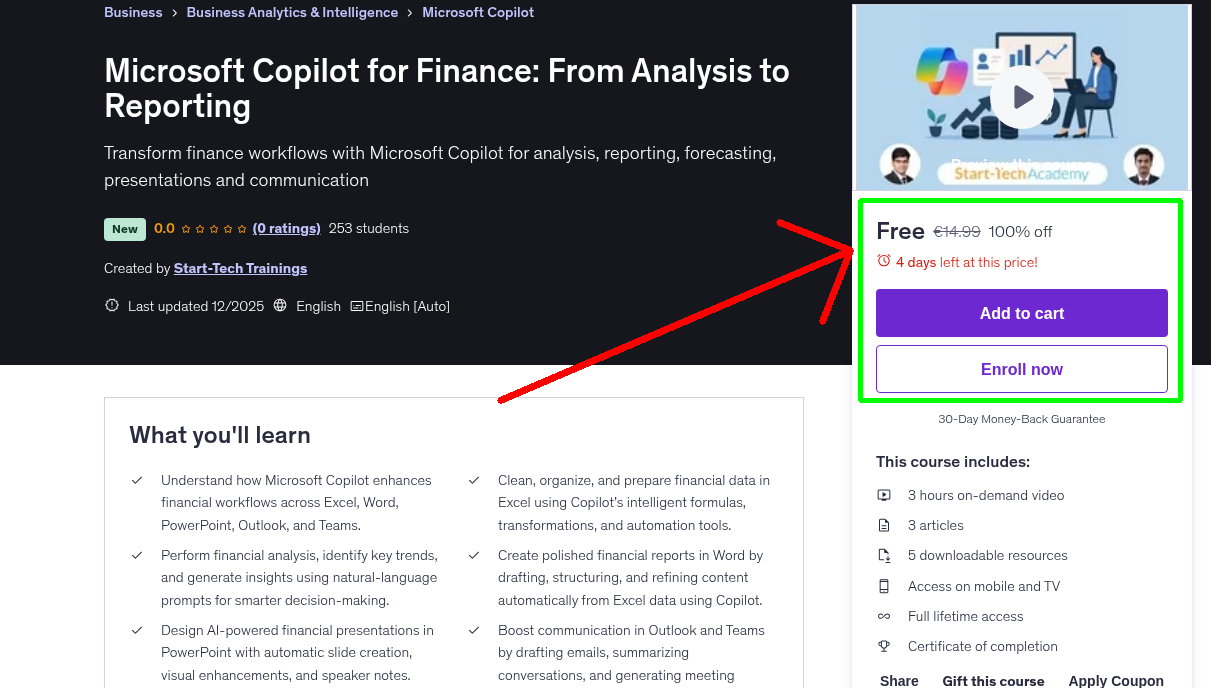Click the last updated clock icon
Image resolution: width=1211 pixels, height=688 pixels.
(111, 305)
